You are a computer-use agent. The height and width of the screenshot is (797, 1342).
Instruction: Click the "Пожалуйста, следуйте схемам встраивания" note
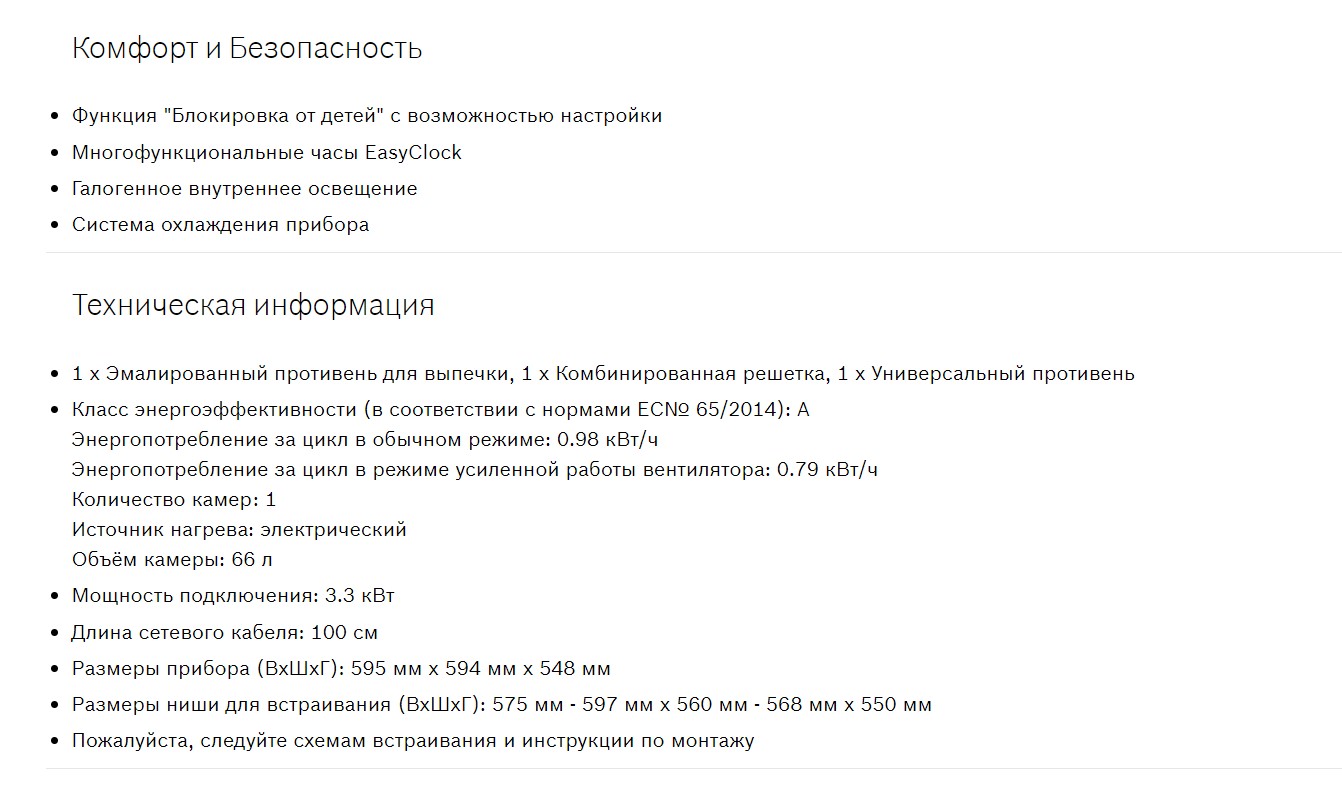[412, 741]
